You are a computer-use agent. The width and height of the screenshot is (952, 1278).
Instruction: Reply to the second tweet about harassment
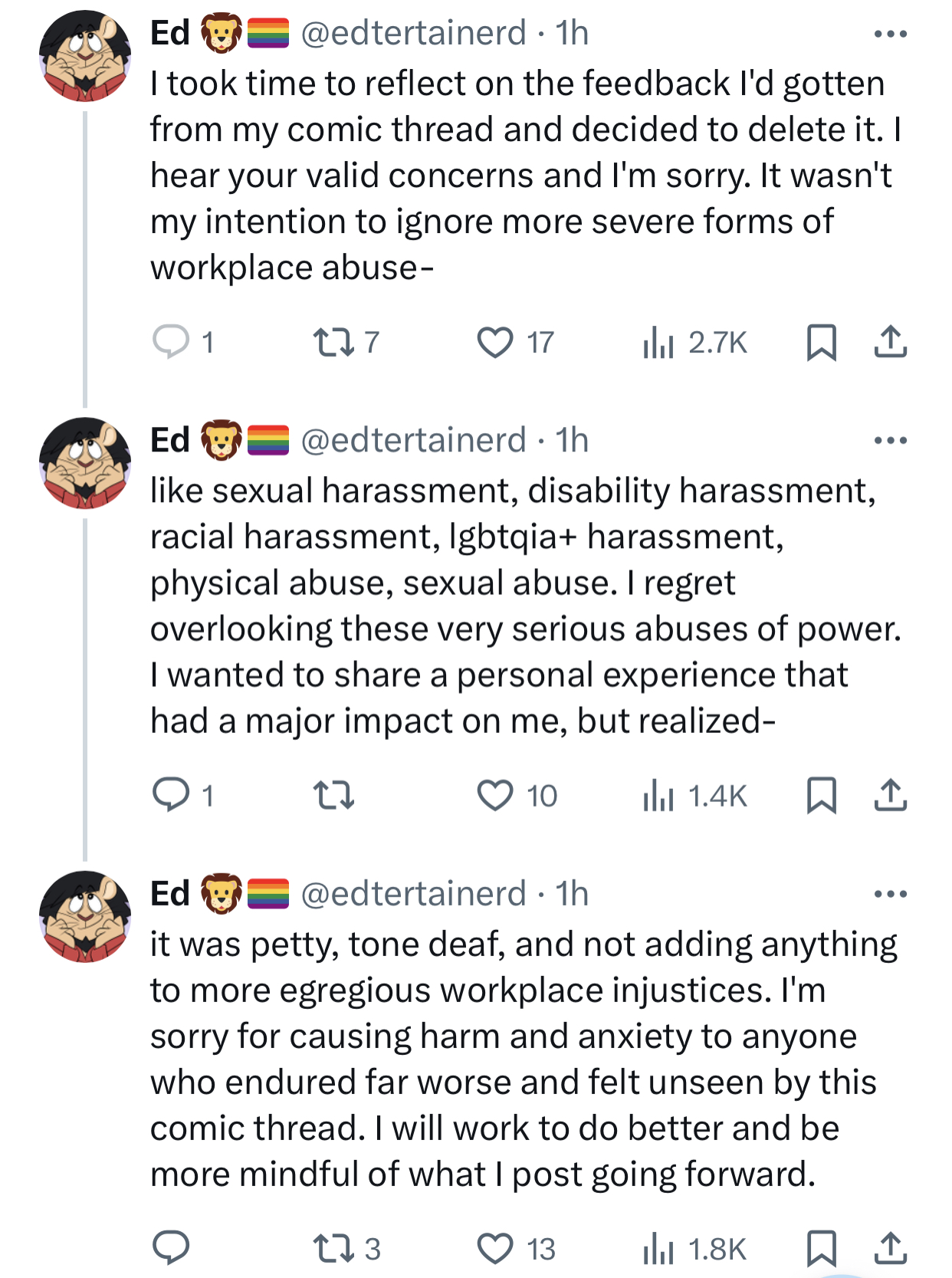(x=171, y=795)
